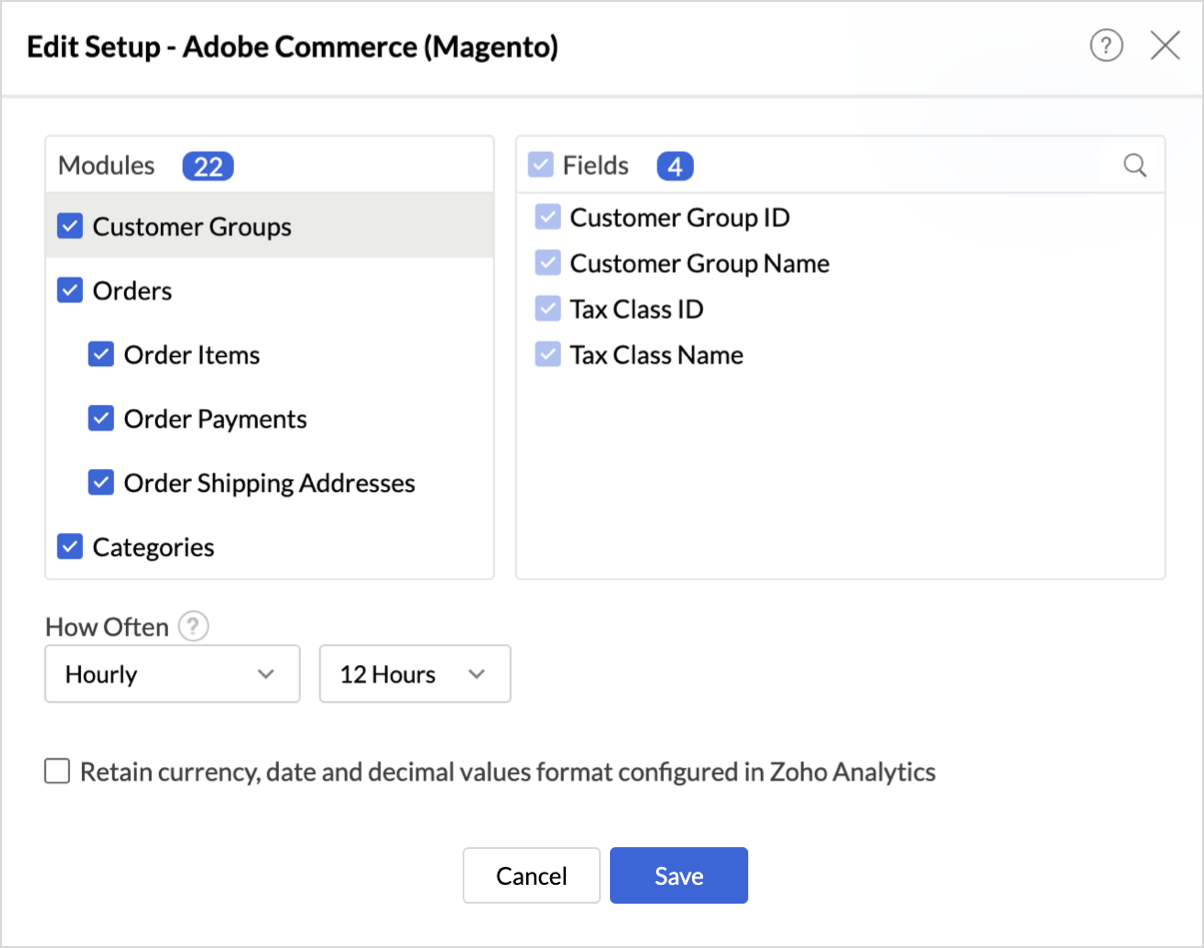Toggle the Categories module checkbox
1204x948 pixels.
pos(70,547)
